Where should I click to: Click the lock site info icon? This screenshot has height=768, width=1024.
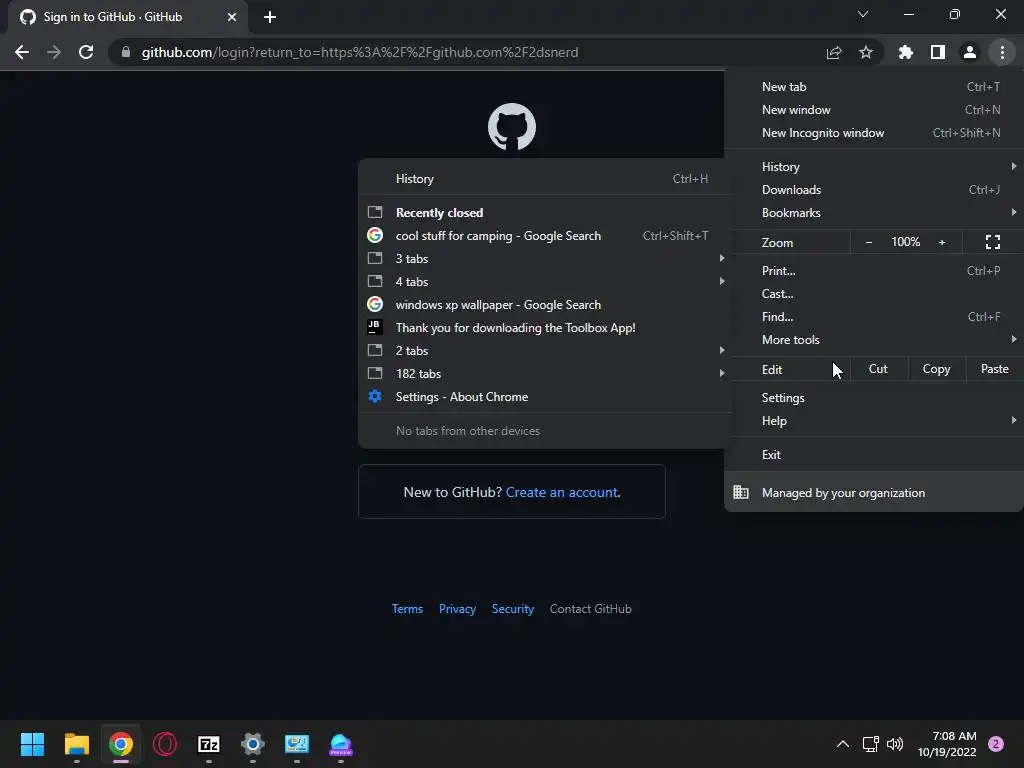click(126, 52)
